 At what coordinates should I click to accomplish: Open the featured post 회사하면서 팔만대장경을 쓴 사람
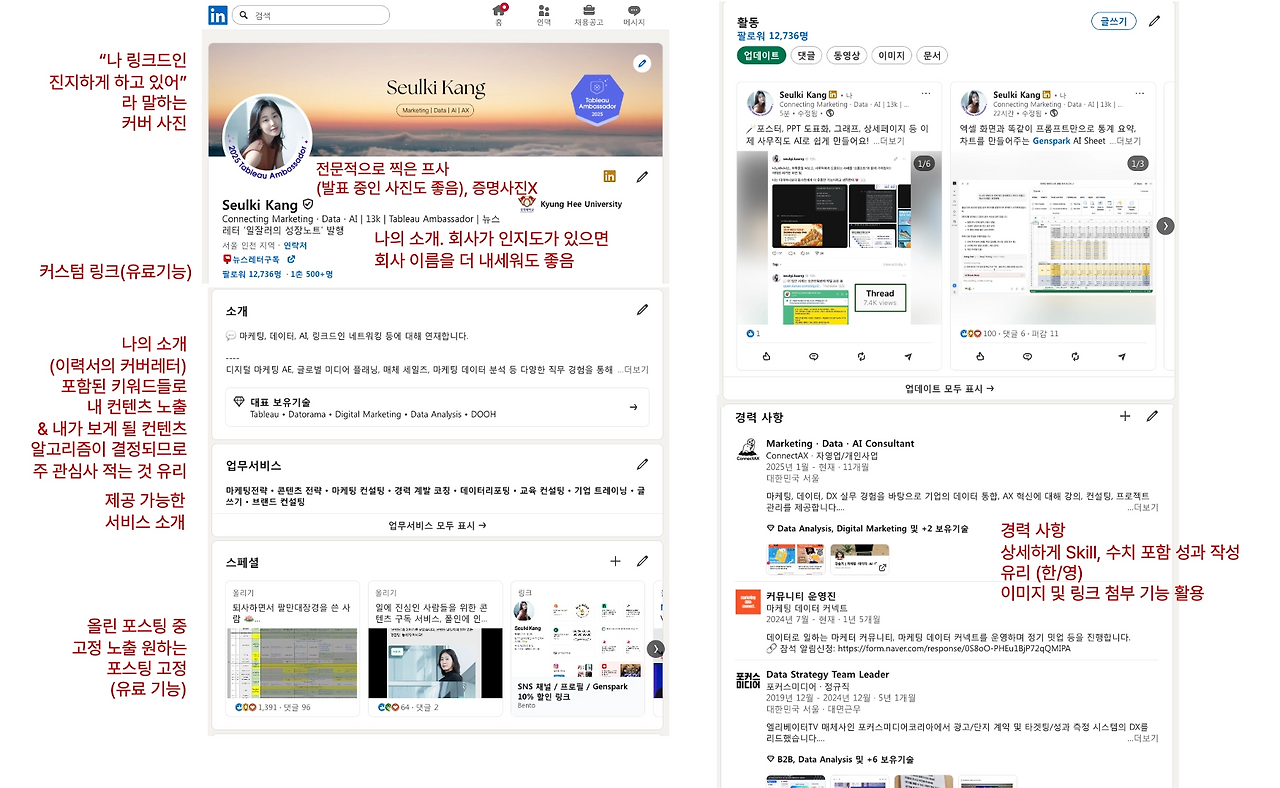[292, 649]
